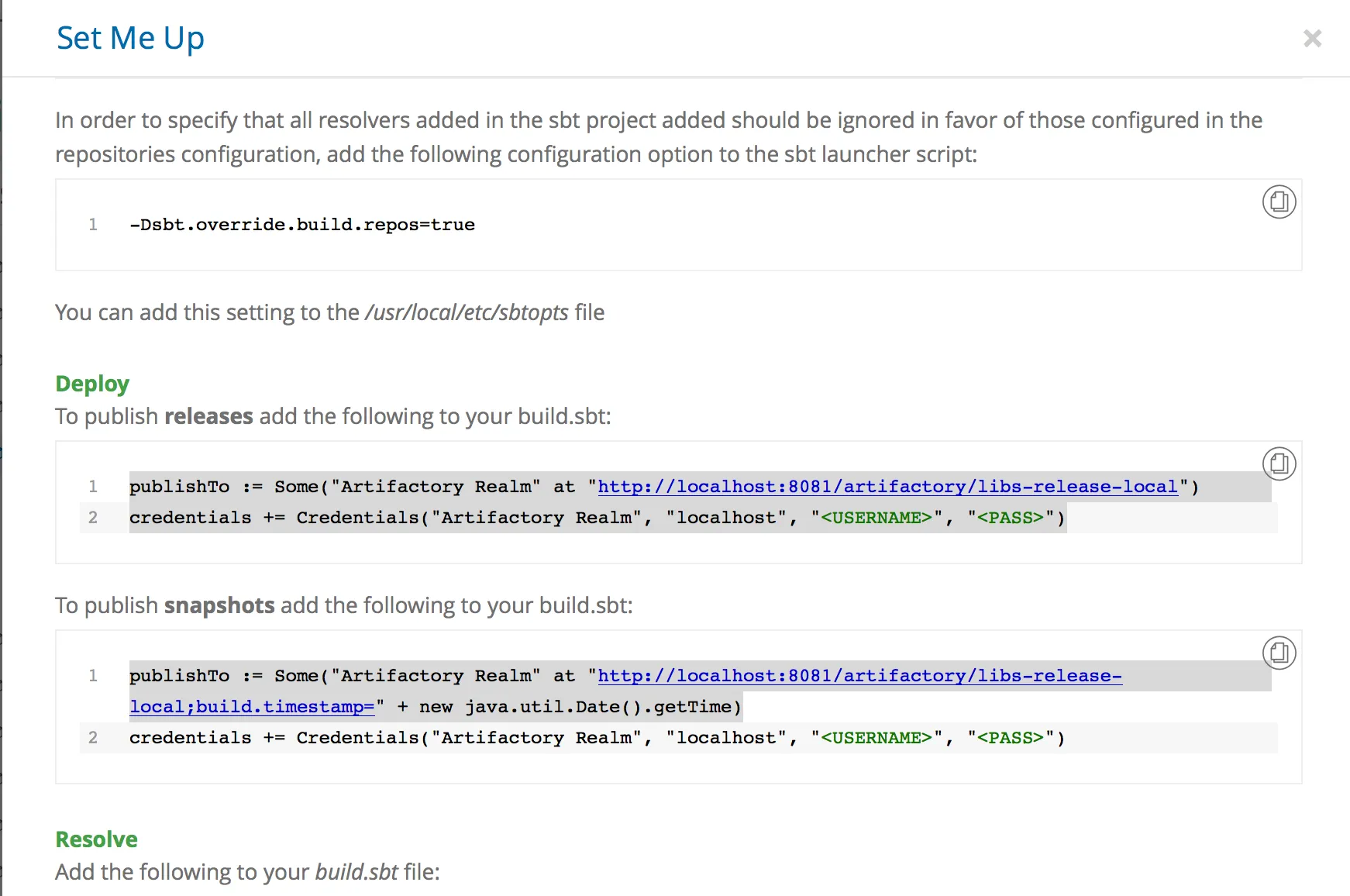Click the Set Me Up dialog title
The image size is (1350, 896).
(x=130, y=38)
